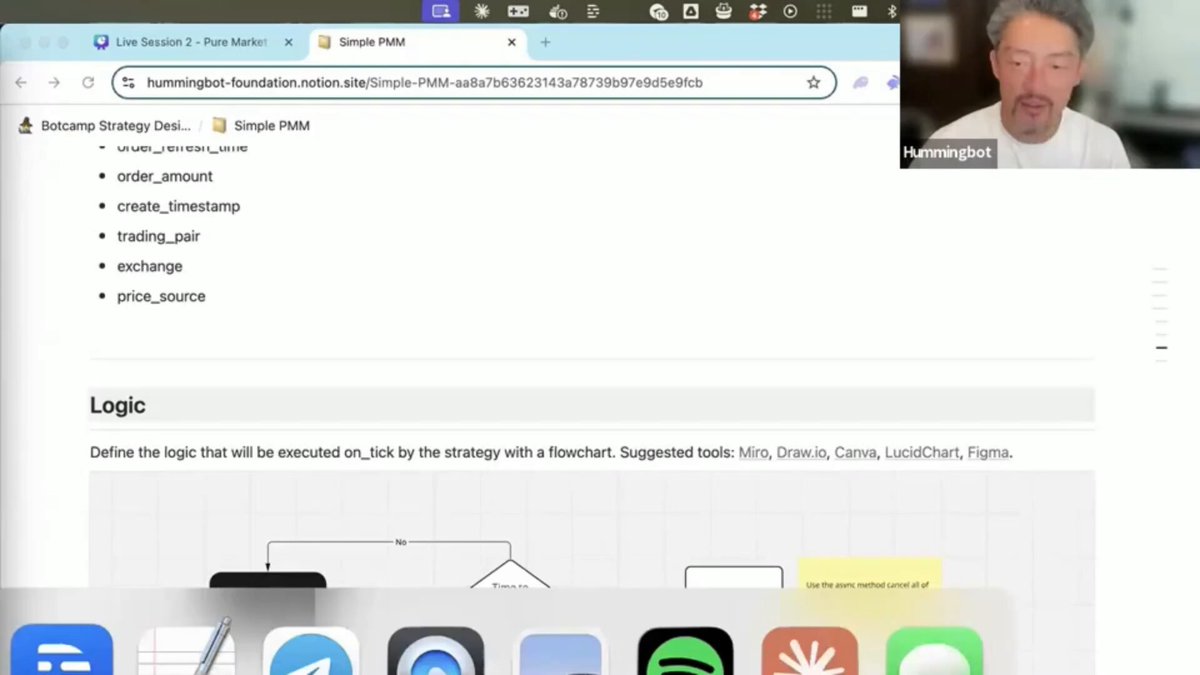Reload the Simple PMM page
This screenshot has width=1200, height=675.
pos(88,83)
